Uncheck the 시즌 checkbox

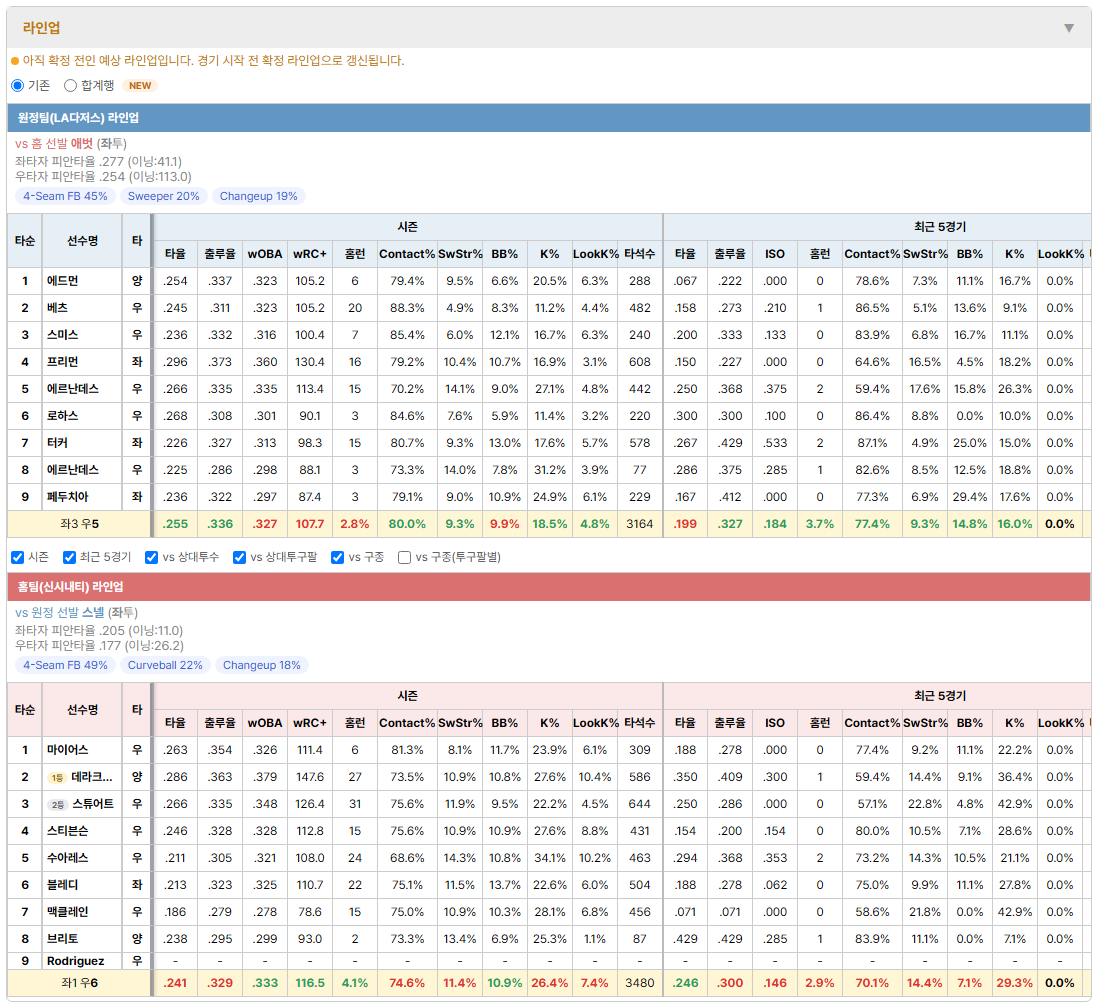[x=18, y=558]
